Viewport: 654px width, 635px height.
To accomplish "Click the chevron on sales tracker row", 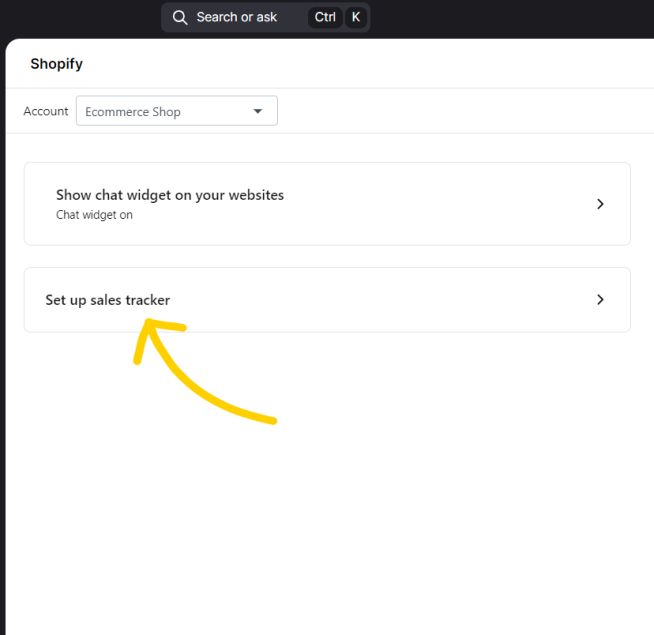I will pos(600,300).
